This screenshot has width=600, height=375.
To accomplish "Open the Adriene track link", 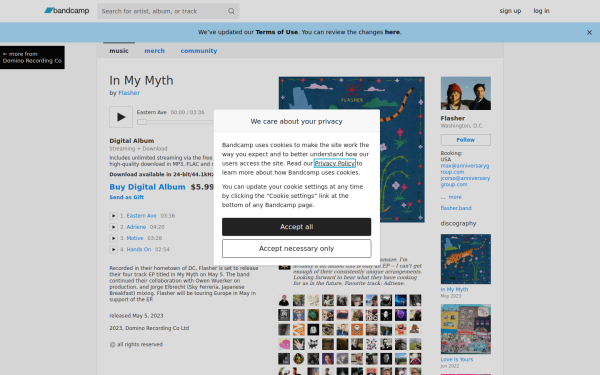I will (x=136, y=227).
